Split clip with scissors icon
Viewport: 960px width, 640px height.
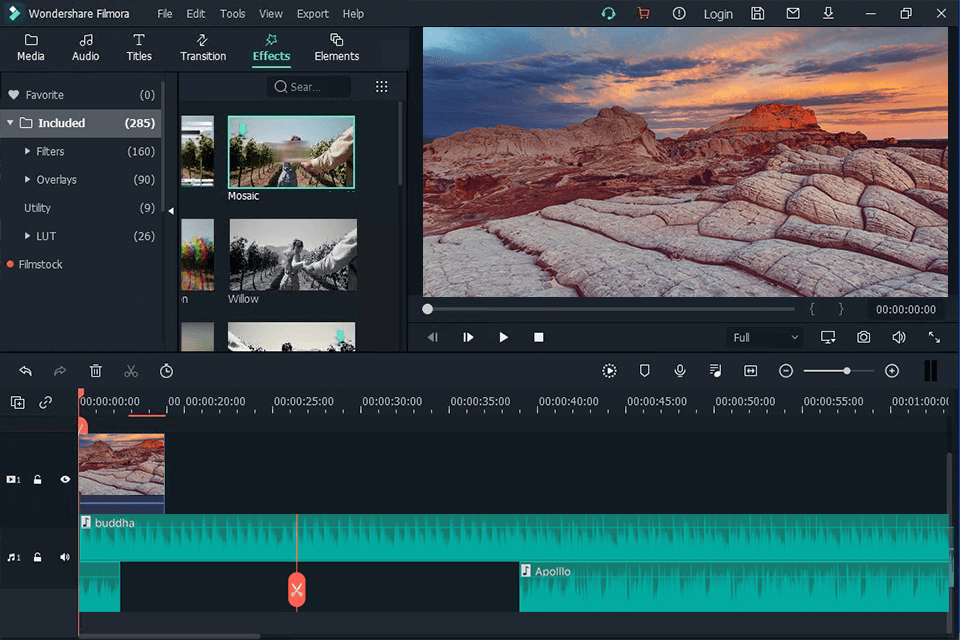coord(131,371)
